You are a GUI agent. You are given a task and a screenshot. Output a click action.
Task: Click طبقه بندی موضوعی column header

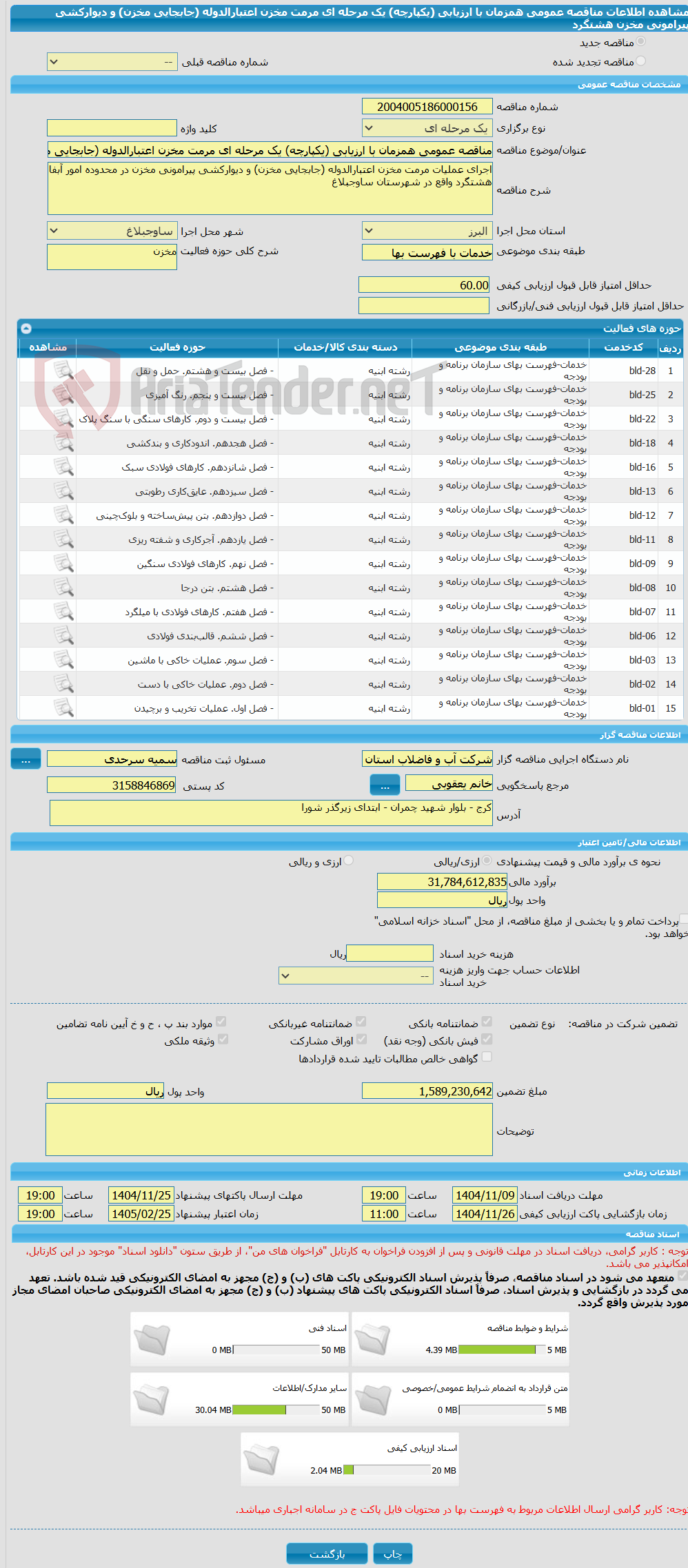coord(501,347)
